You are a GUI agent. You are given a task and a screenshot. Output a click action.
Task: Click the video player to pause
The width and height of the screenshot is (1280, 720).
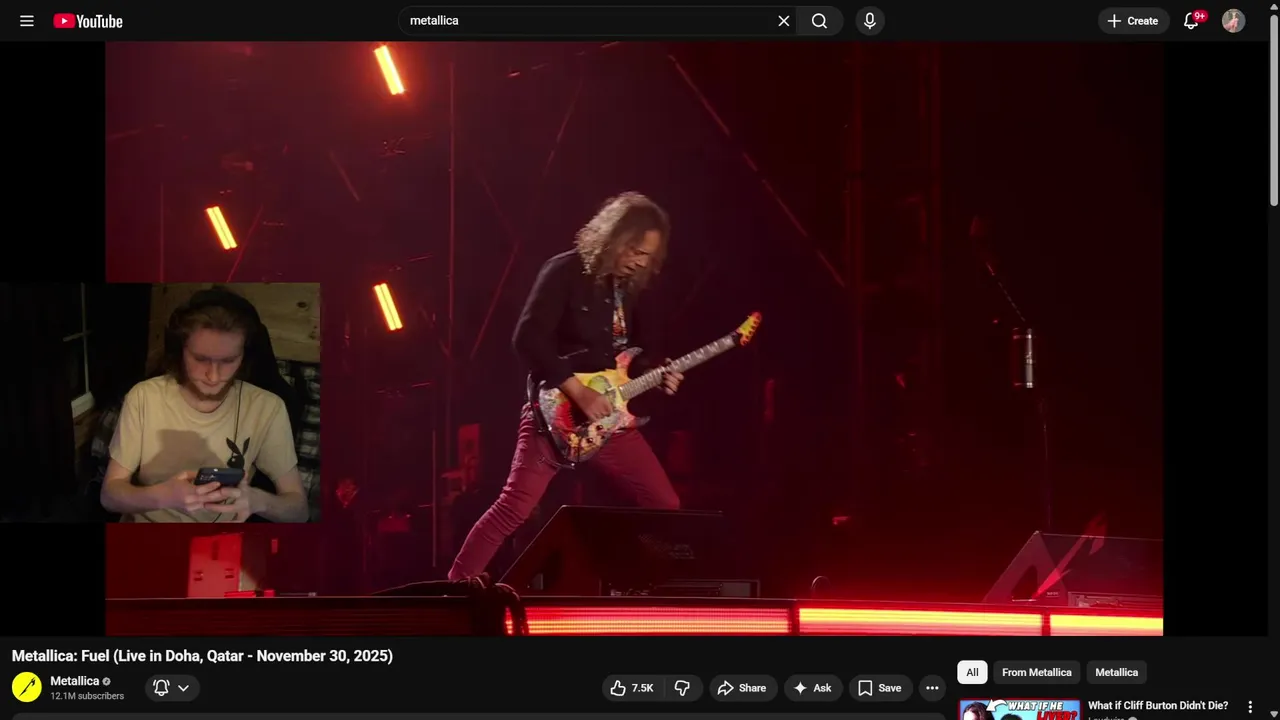(x=634, y=338)
